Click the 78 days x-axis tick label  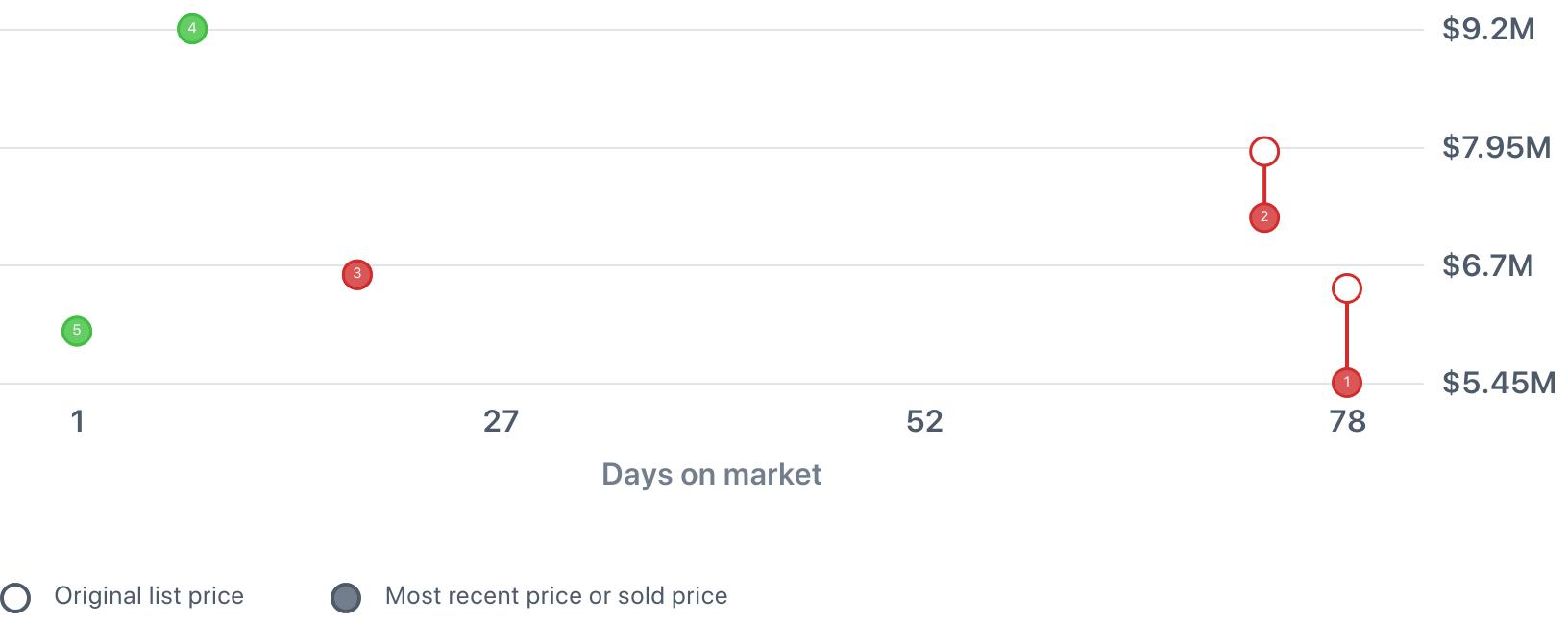[1347, 421]
